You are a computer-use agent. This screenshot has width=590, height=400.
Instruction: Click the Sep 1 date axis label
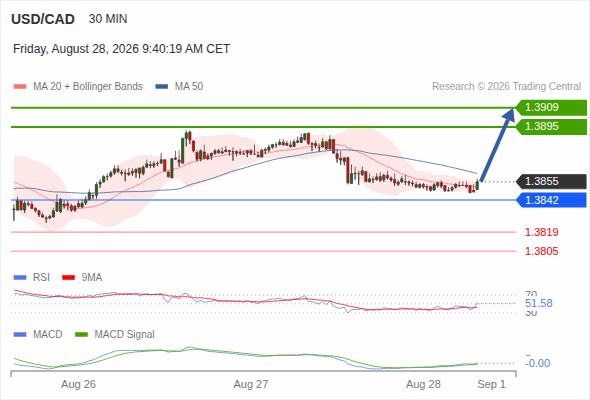[x=491, y=384]
